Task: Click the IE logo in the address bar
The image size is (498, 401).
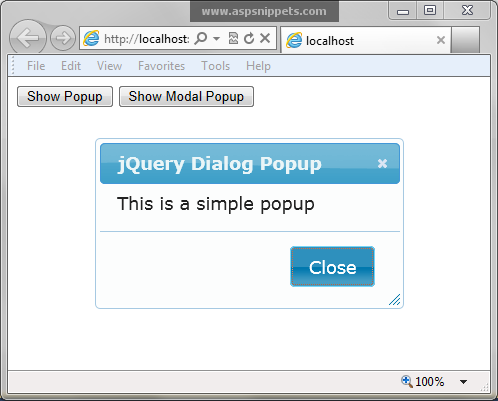Action: (x=91, y=38)
